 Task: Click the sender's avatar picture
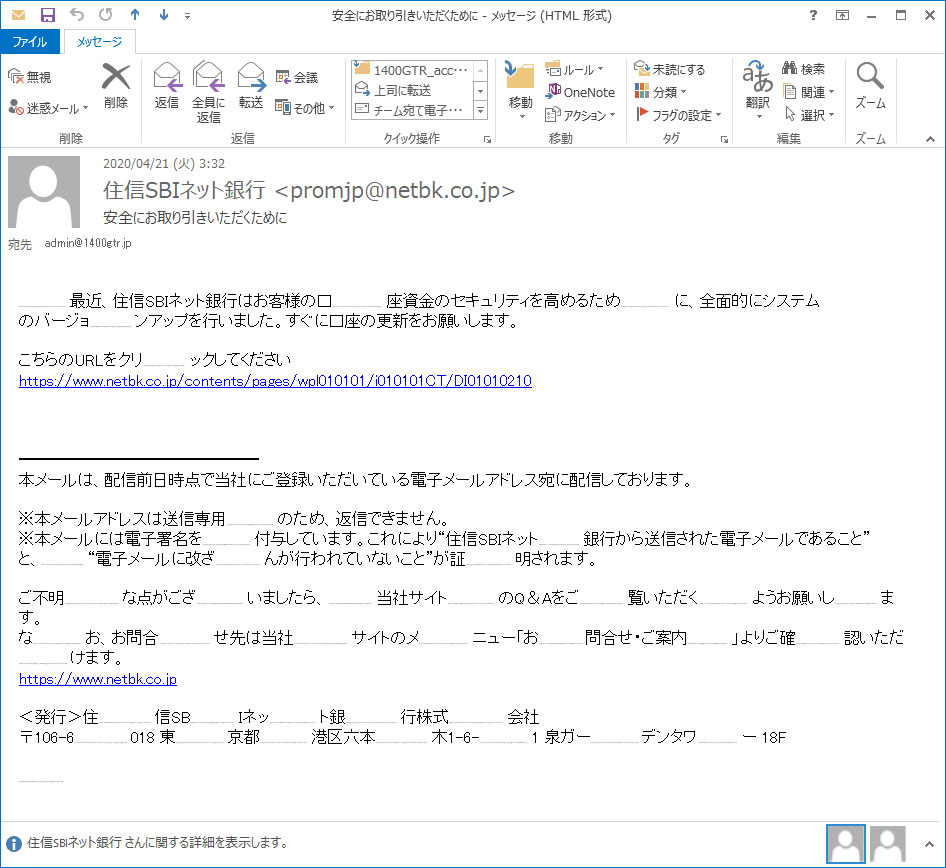43,192
